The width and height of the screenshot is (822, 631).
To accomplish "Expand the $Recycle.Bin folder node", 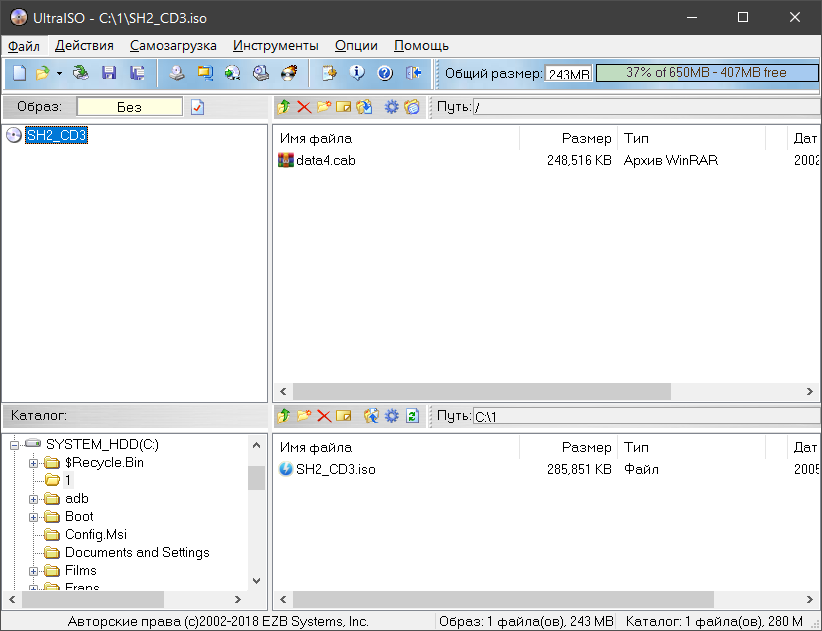I will pyautogui.click(x=33, y=463).
